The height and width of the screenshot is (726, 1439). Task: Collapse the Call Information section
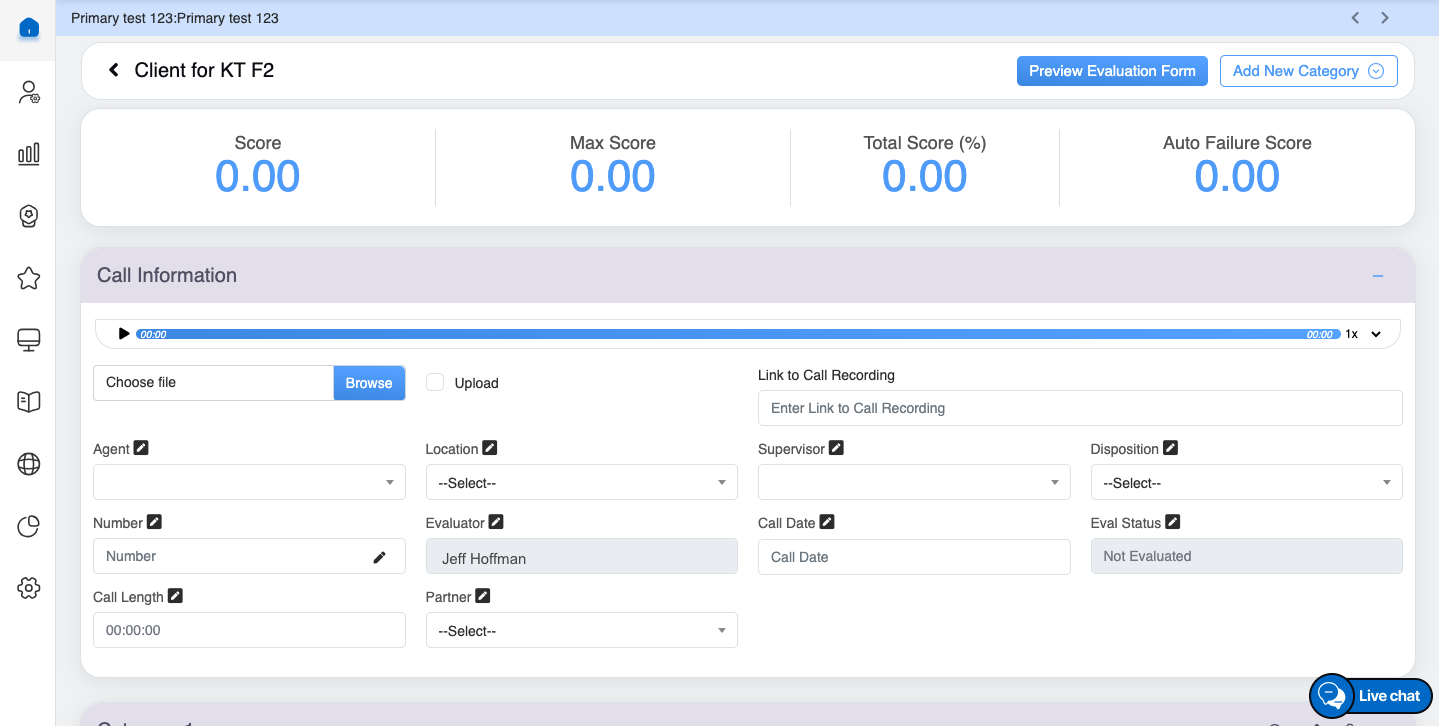(1377, 276)
